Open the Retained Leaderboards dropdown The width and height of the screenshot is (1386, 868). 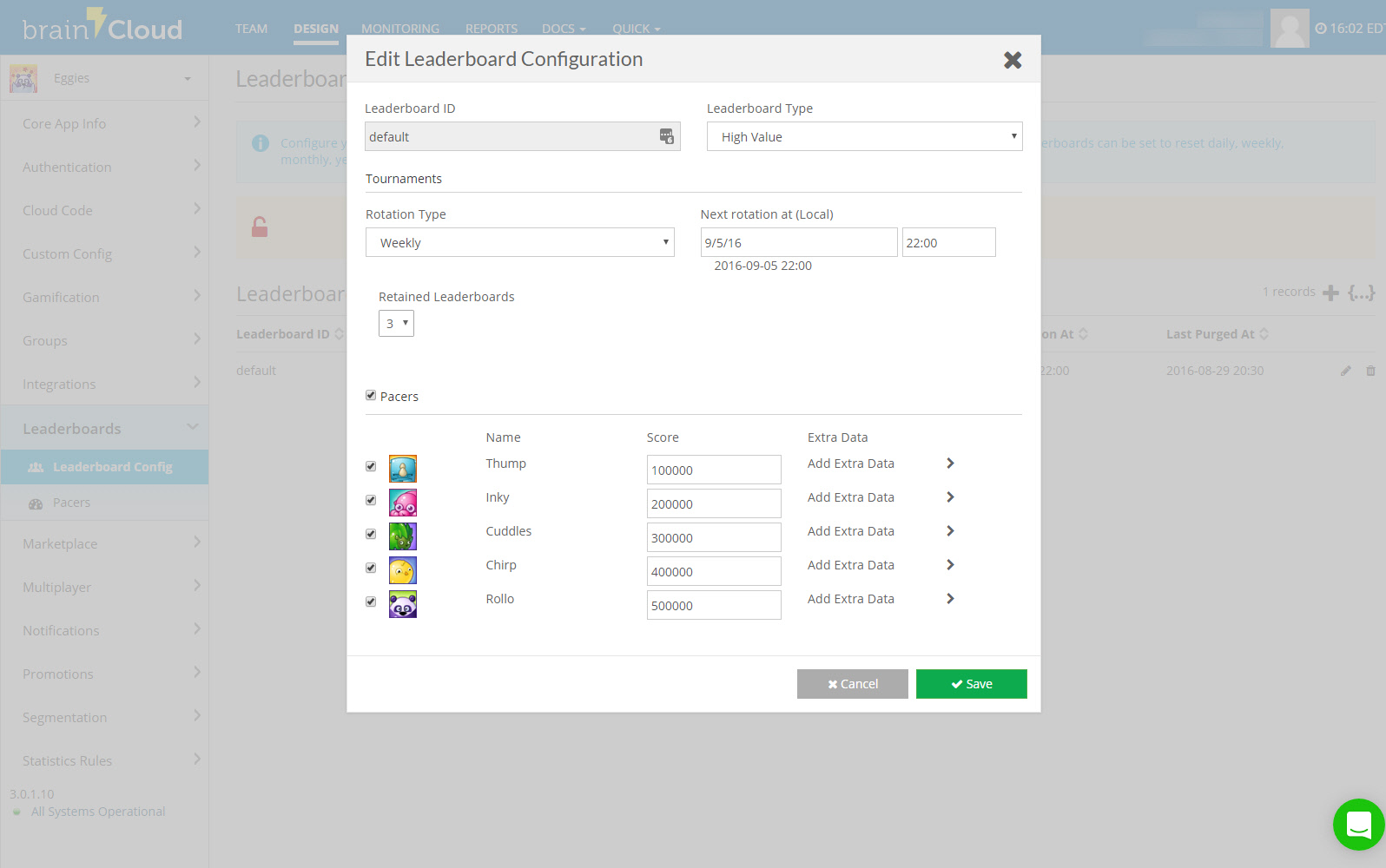(396, 323)
